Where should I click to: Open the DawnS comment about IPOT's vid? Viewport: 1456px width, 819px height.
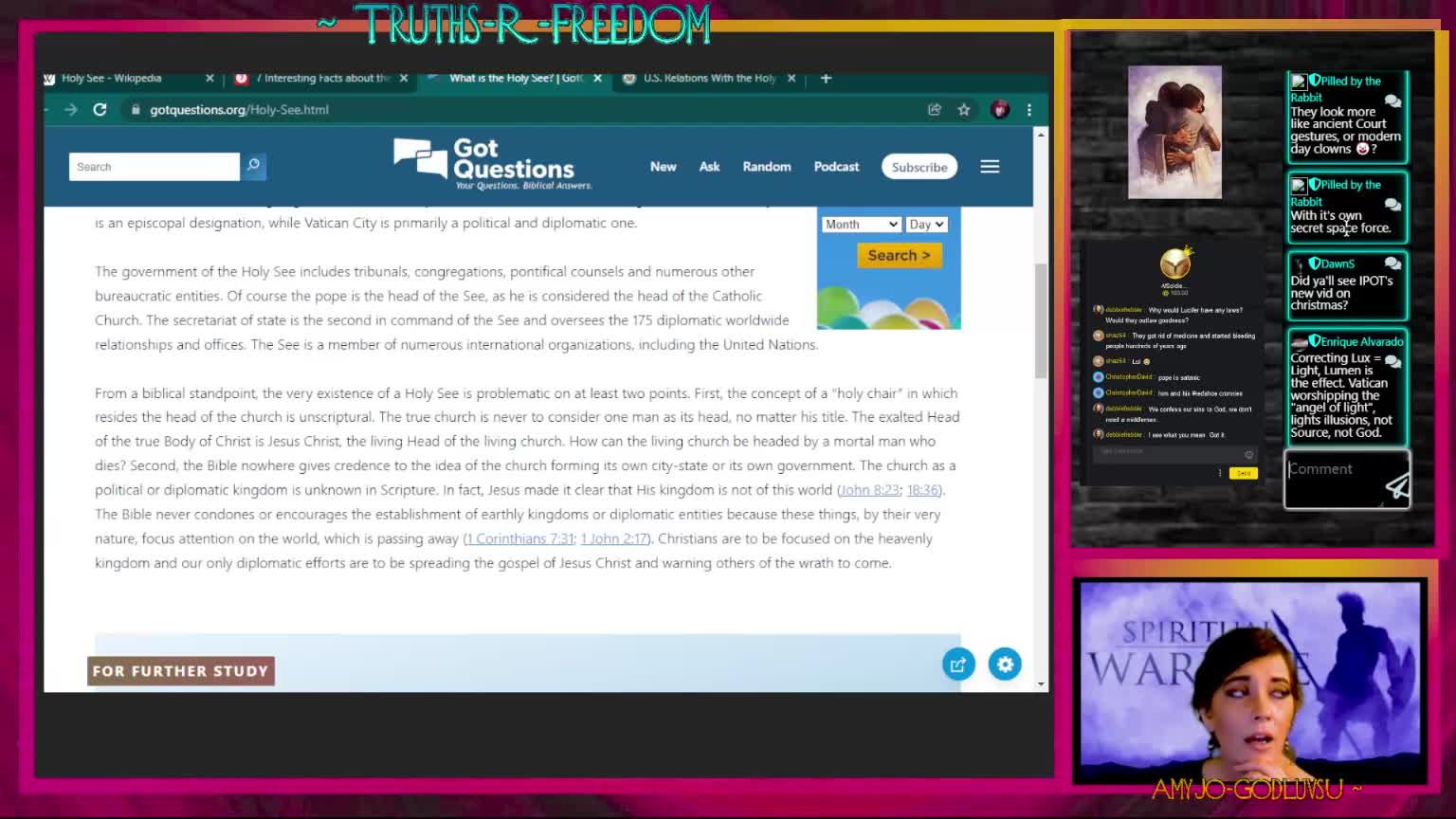(1346, 285)
